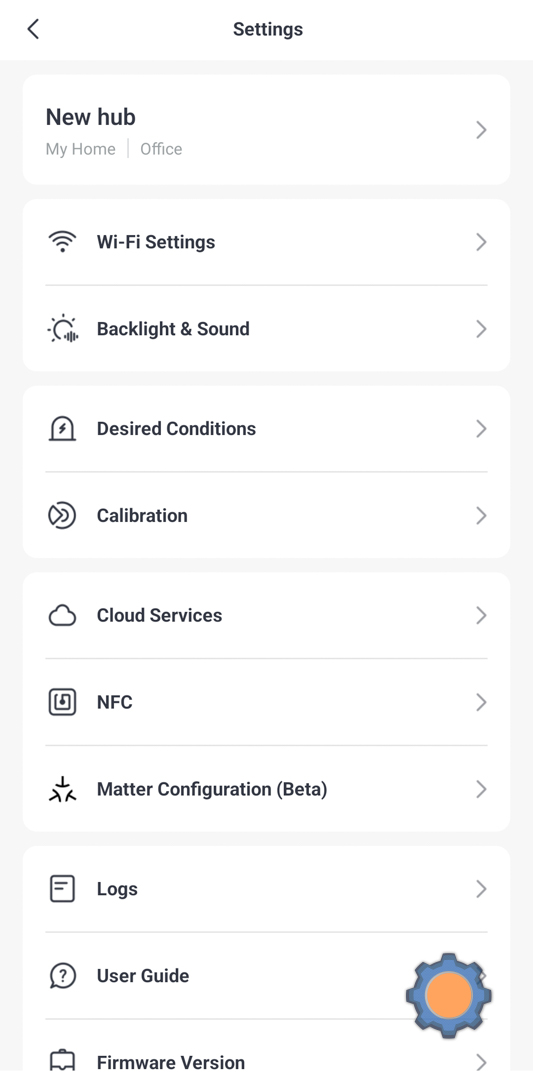The height and width of the screenshot is (1080, 533).
Task: Expand Wi-Fi Settings with its chevron
Action: (x=481, y=242)
